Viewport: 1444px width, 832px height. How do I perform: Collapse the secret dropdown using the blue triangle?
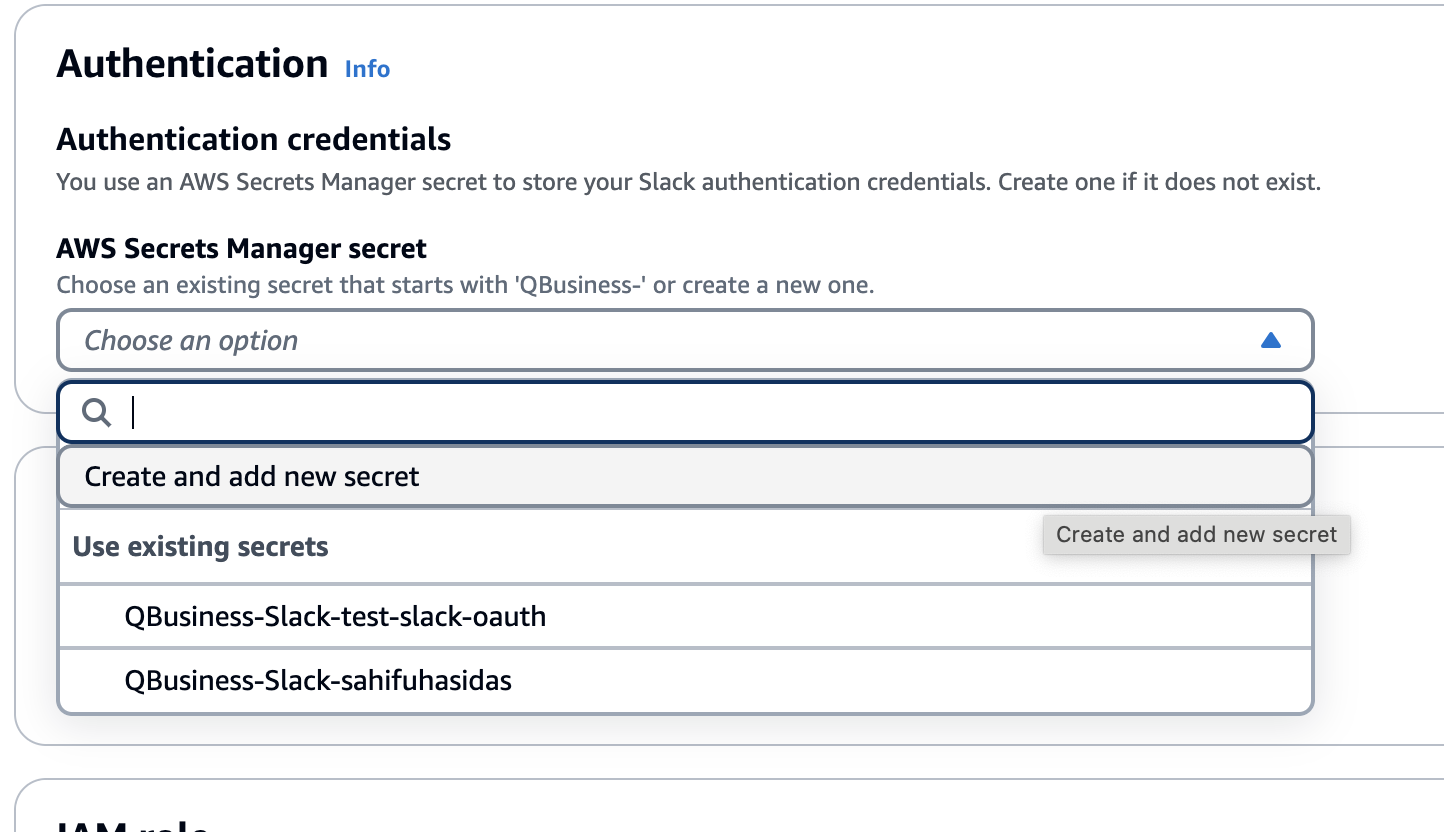[1271, 341]
